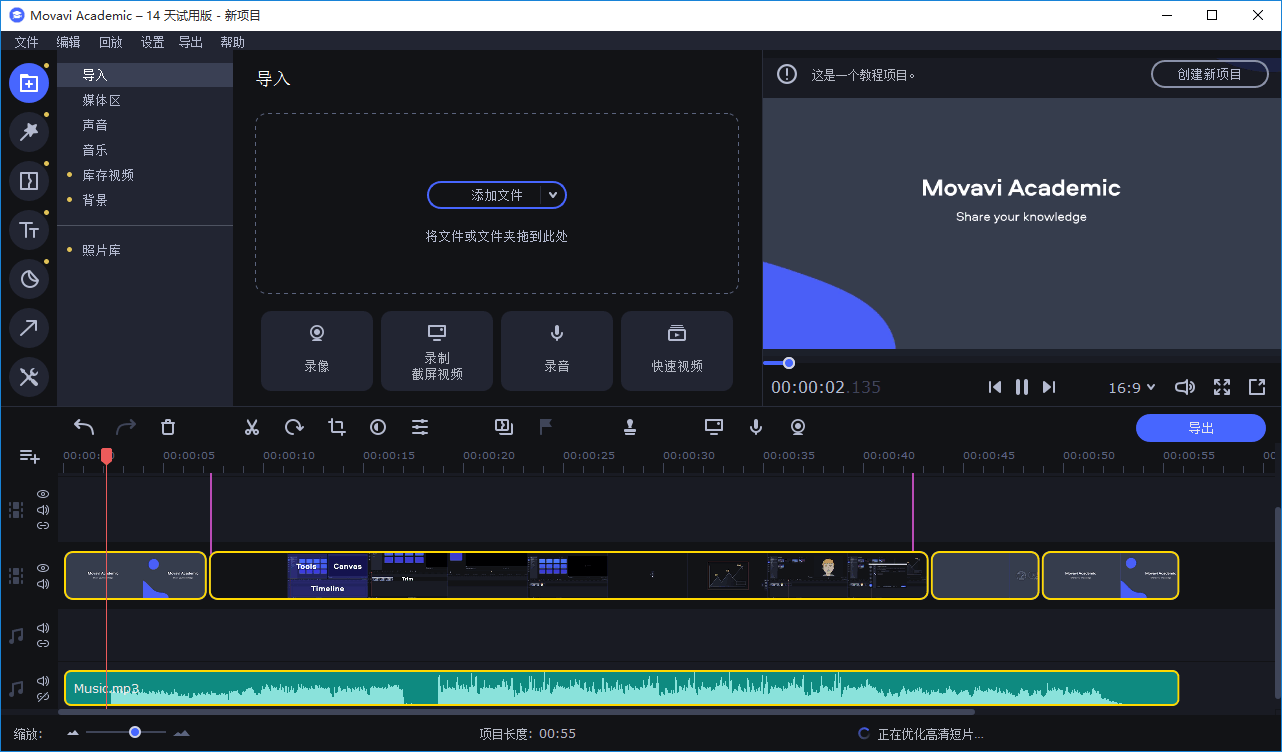This screenshot has height=752, width=1282.
Task: Open the More Tools wrench tab
Action: pos(29,377)
